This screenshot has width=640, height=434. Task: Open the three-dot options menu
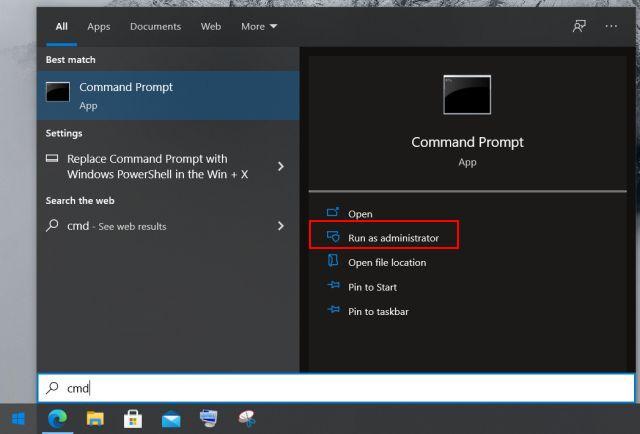[x=611, y=26]
